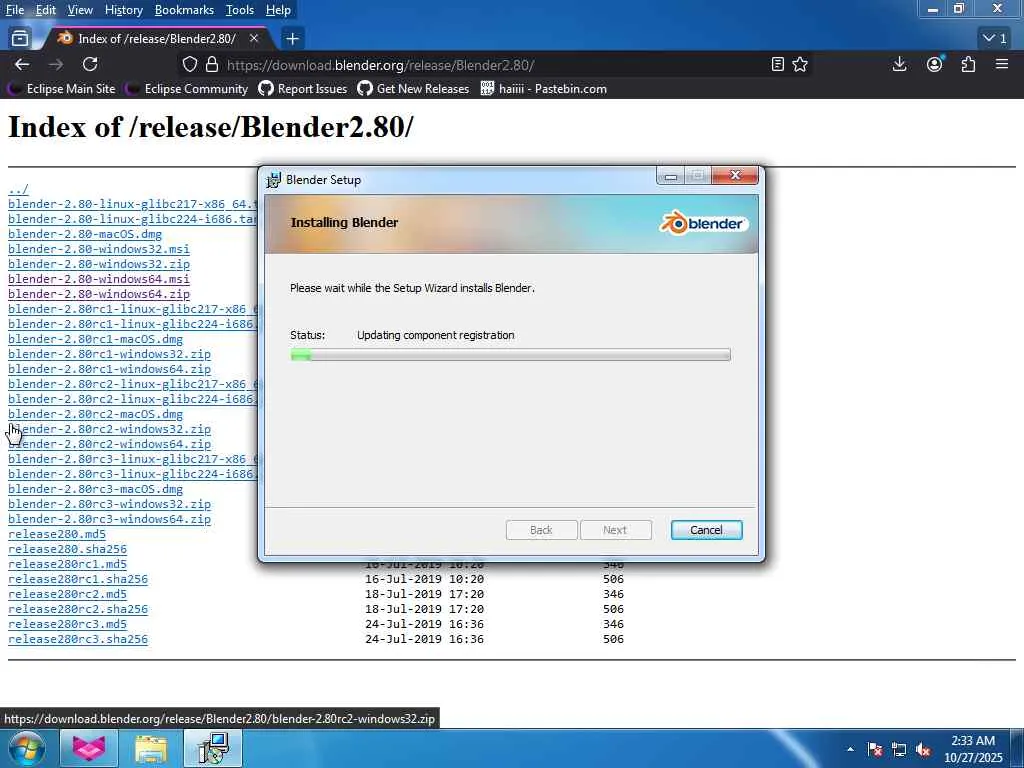Open Eclipse Main Site bookmark
The width and height of the screenshot is (1024, 768).
(x=61, y=89)
